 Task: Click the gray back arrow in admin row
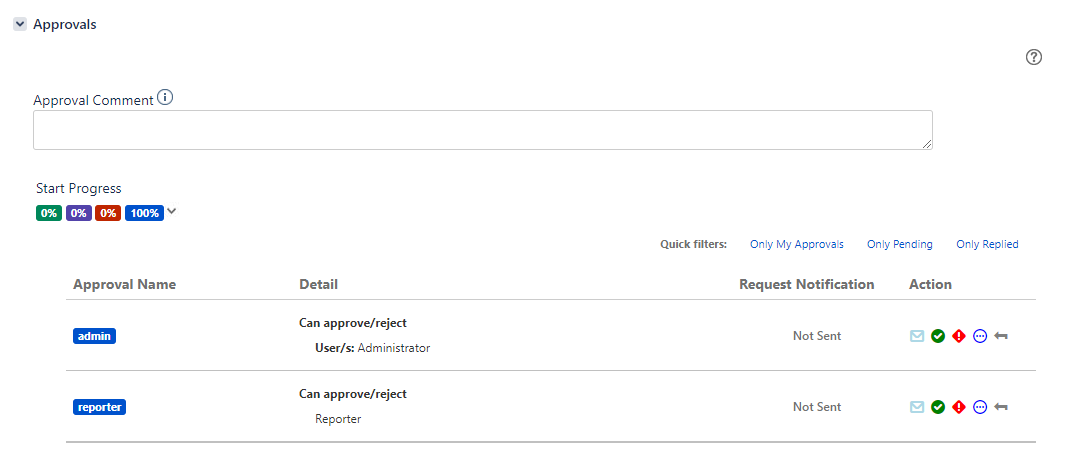pyautogui.click(x=1001, y=336)
